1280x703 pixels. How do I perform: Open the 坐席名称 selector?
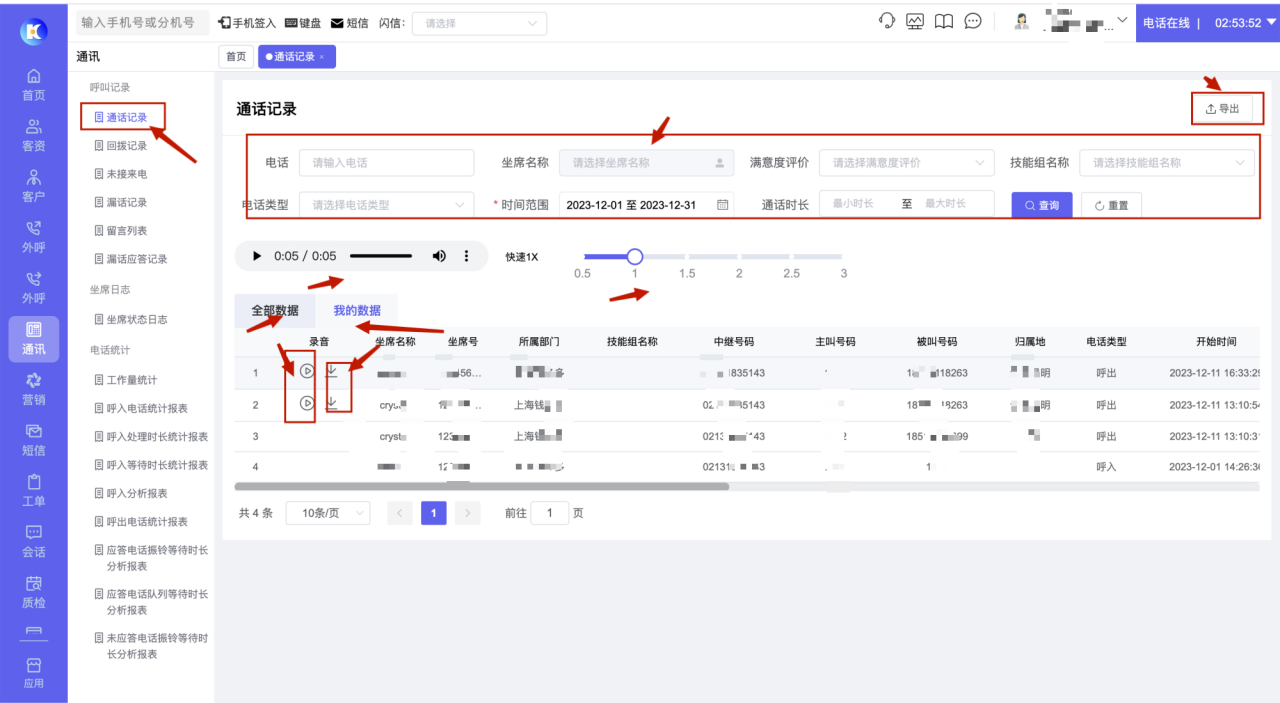click(x=646, y=162)
